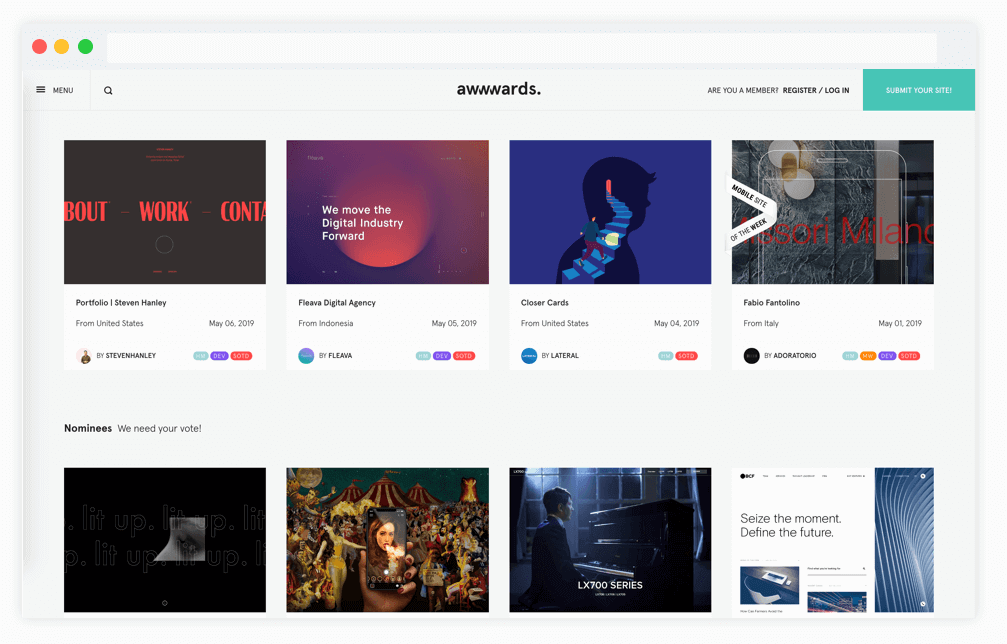Open BY ADORATORIO author link

coord(790,356)
